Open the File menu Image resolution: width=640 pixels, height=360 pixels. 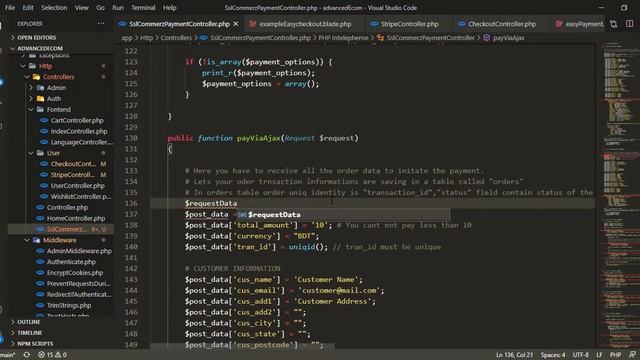click(x=10, y=7)
